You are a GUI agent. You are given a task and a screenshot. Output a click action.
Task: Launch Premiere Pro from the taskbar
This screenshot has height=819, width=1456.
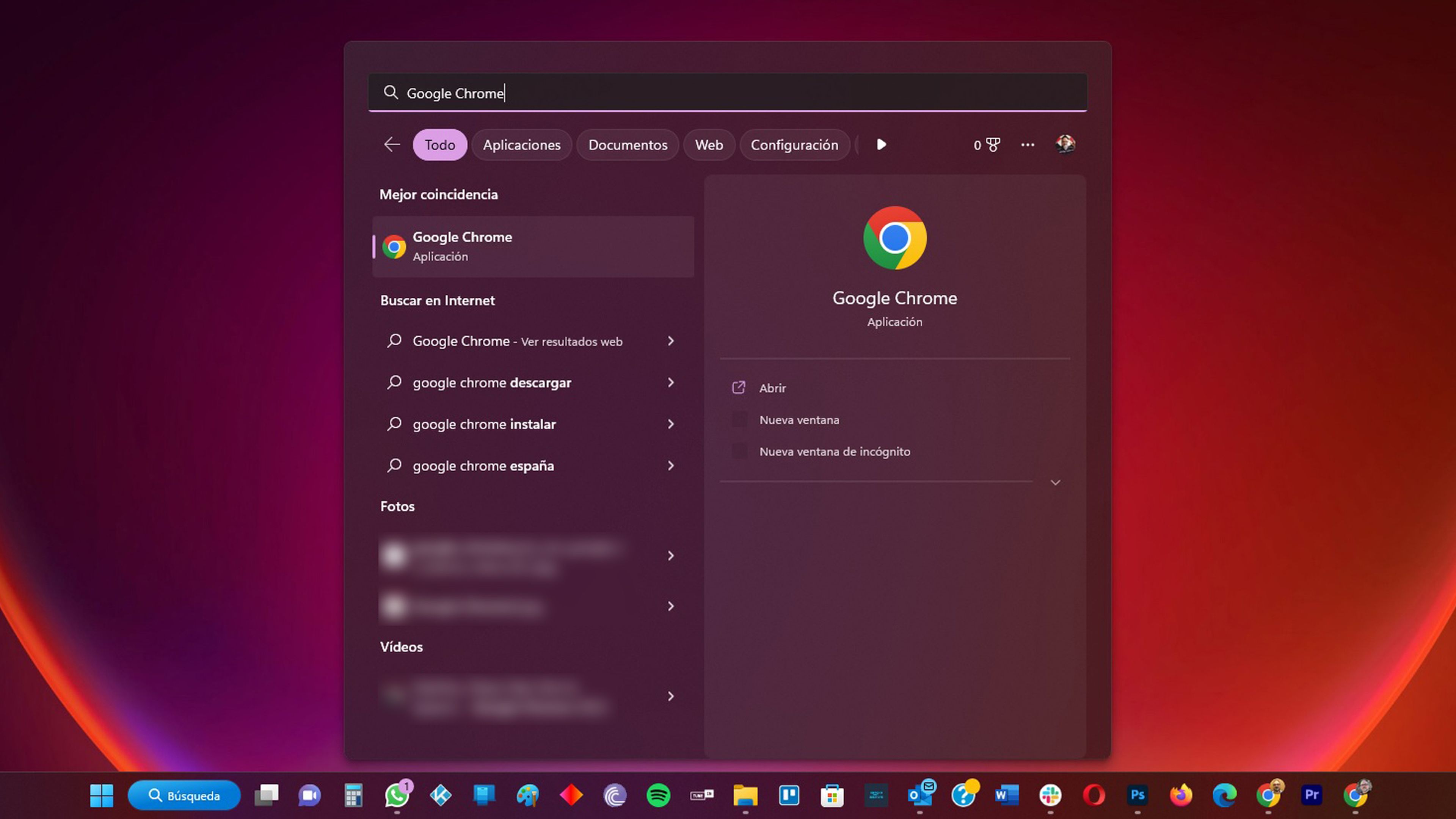tap(1311, 795)
